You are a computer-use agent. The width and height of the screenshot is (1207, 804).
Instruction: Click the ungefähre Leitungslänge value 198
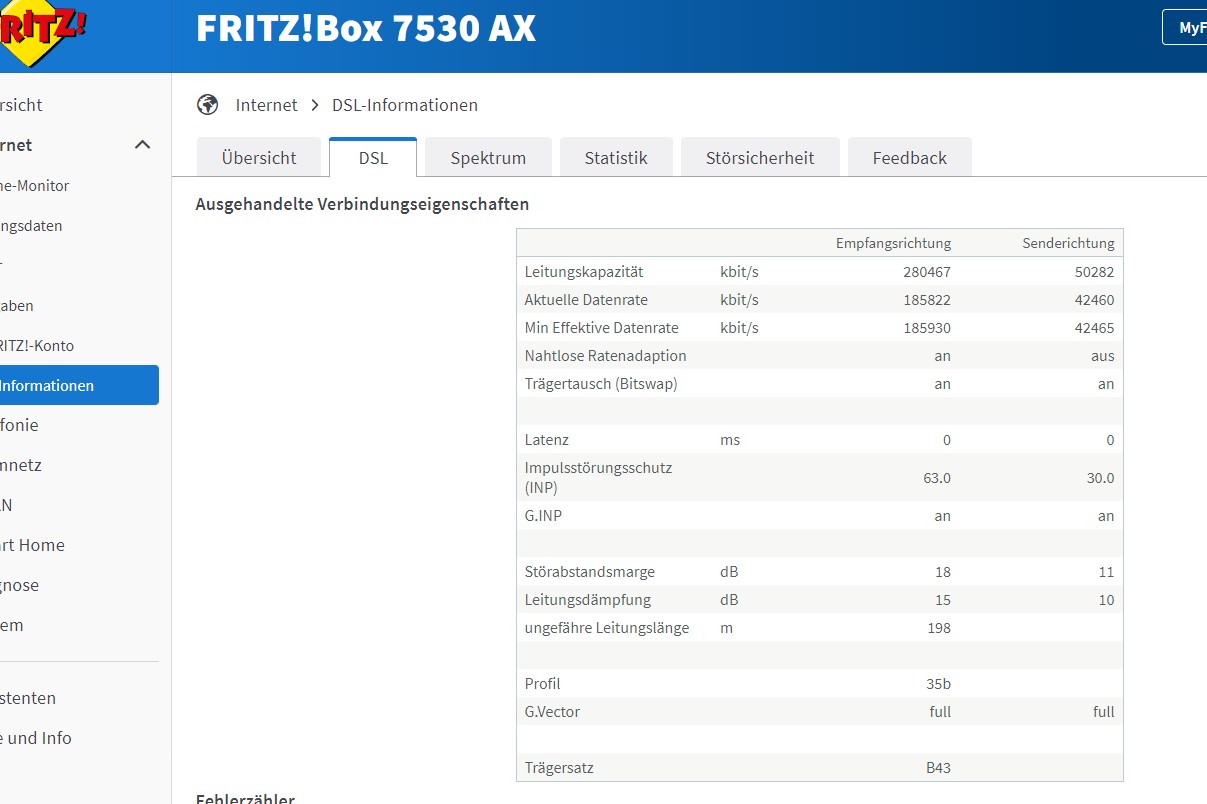[938, 628]
